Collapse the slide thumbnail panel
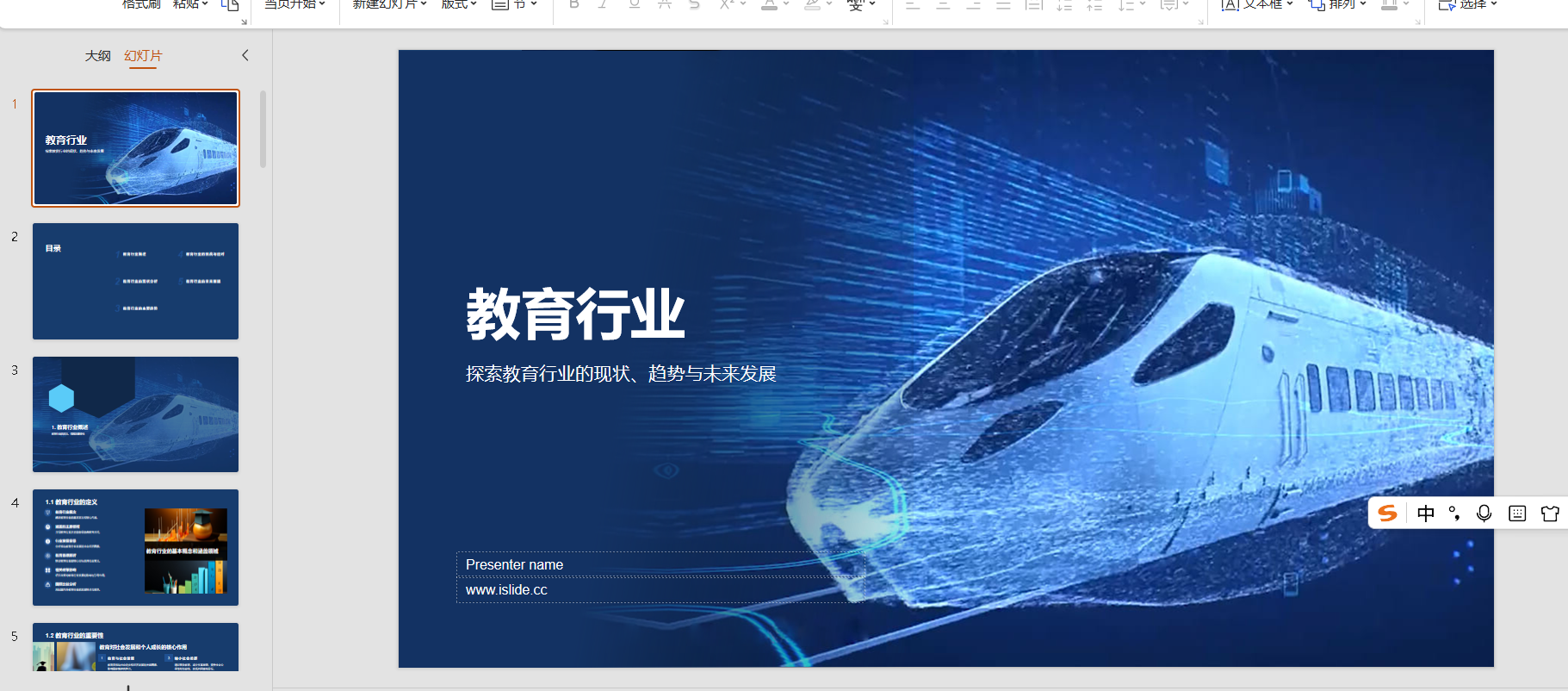 (245, 55)
